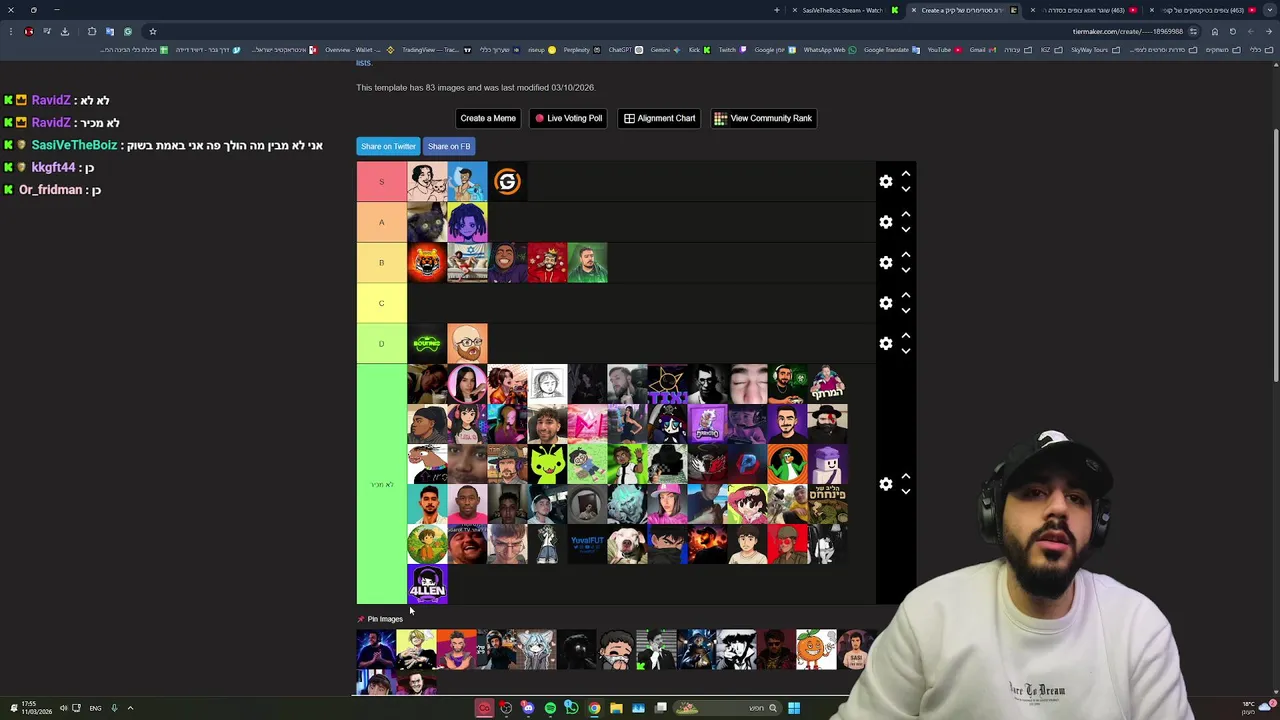1280x720 pixels.
Task: Open the browser three-dot menu
Action: click(11, 31)
